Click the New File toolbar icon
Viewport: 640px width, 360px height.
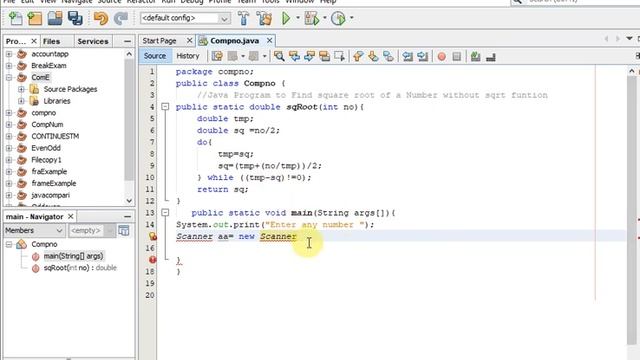pyautogui.click(x=16, y=18)
